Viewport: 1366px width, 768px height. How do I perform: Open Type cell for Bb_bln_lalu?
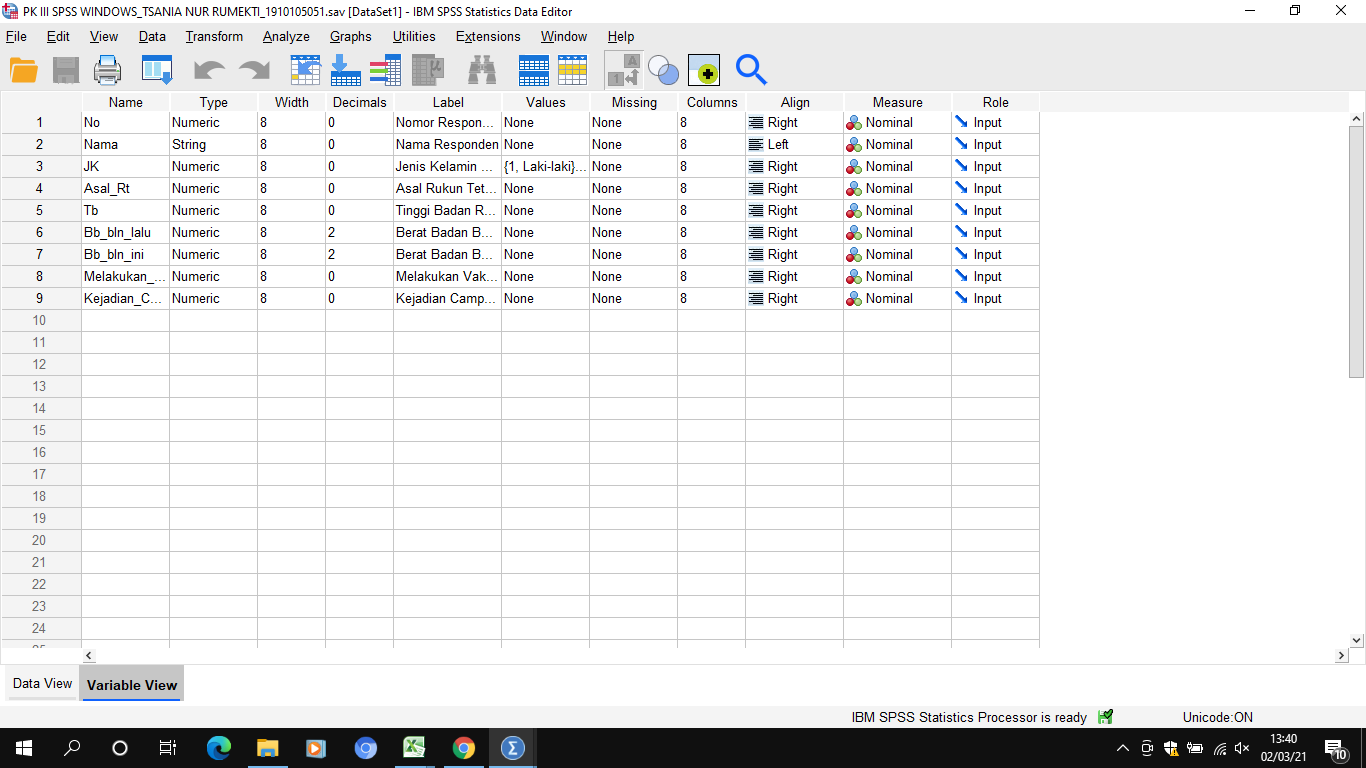click(x=213, y=233)
